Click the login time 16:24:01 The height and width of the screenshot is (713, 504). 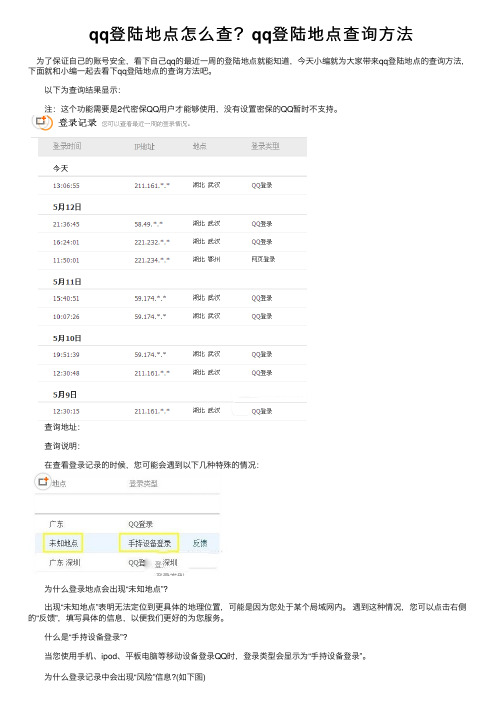tap(66, 242)
